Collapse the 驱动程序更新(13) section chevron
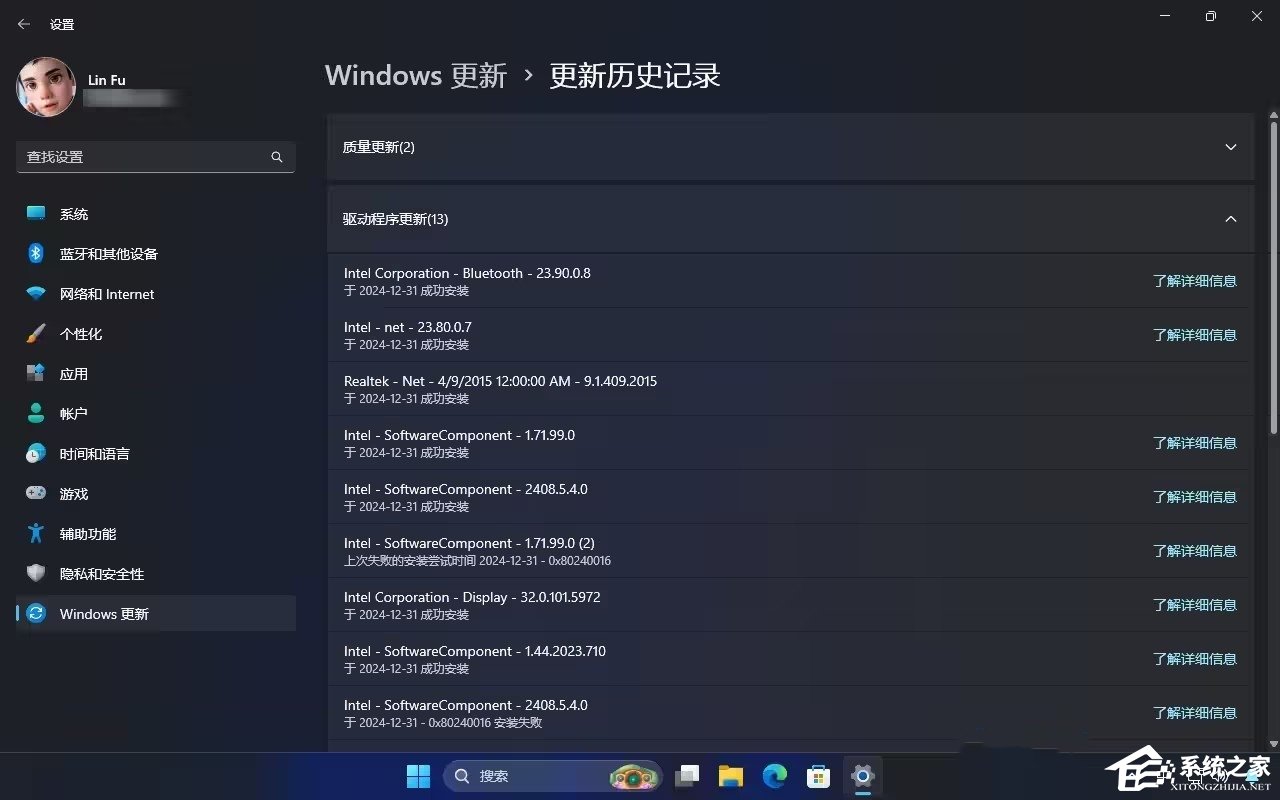This screenshot has height=800, width=1280. 1231,219
